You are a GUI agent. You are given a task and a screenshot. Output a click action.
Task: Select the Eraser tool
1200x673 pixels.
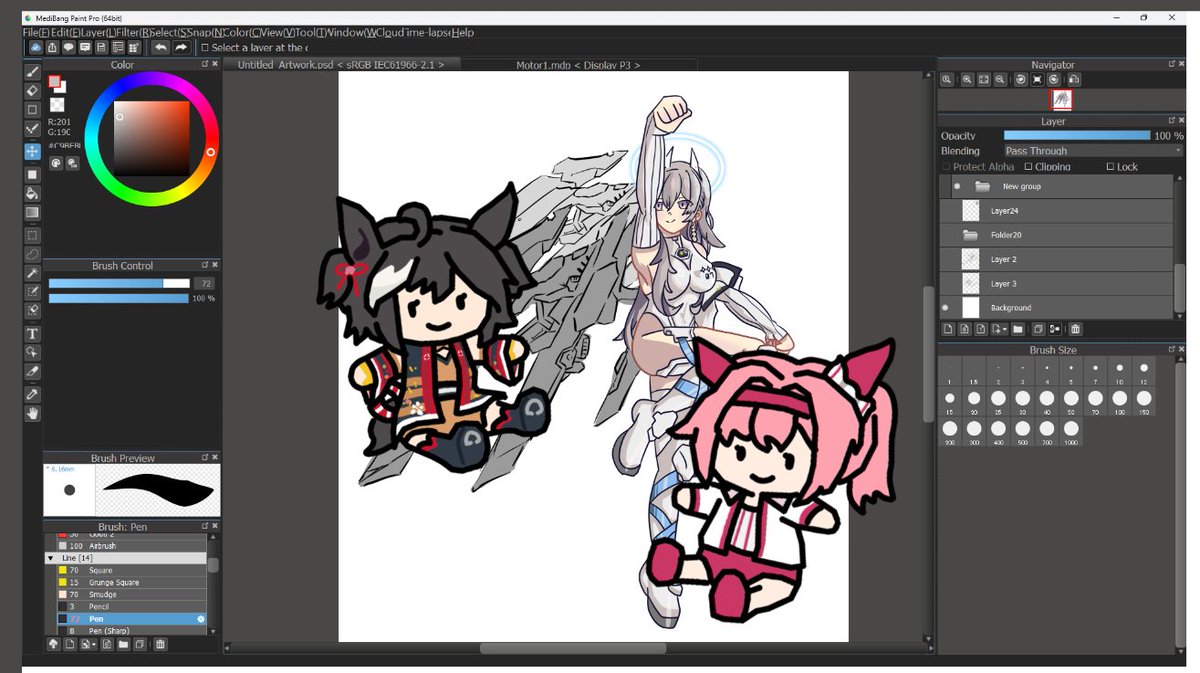coord(32,91)
